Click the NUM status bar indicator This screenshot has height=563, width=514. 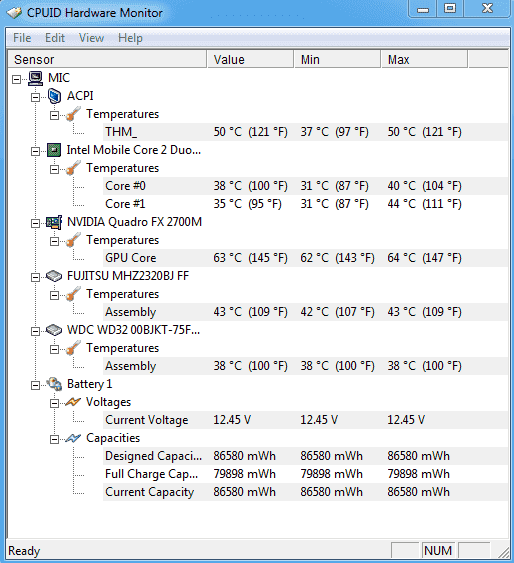(x=438, y=550)
